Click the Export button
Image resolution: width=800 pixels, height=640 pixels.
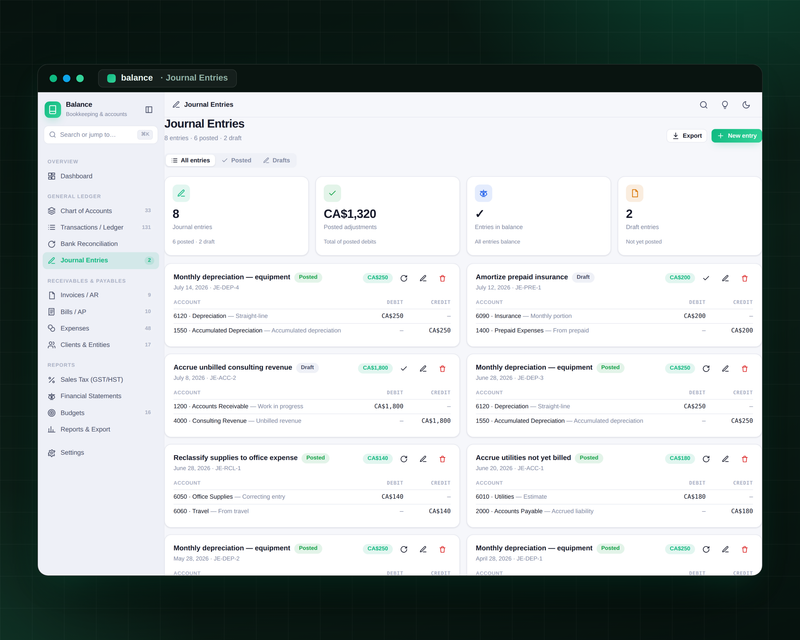tap(687, 136)
